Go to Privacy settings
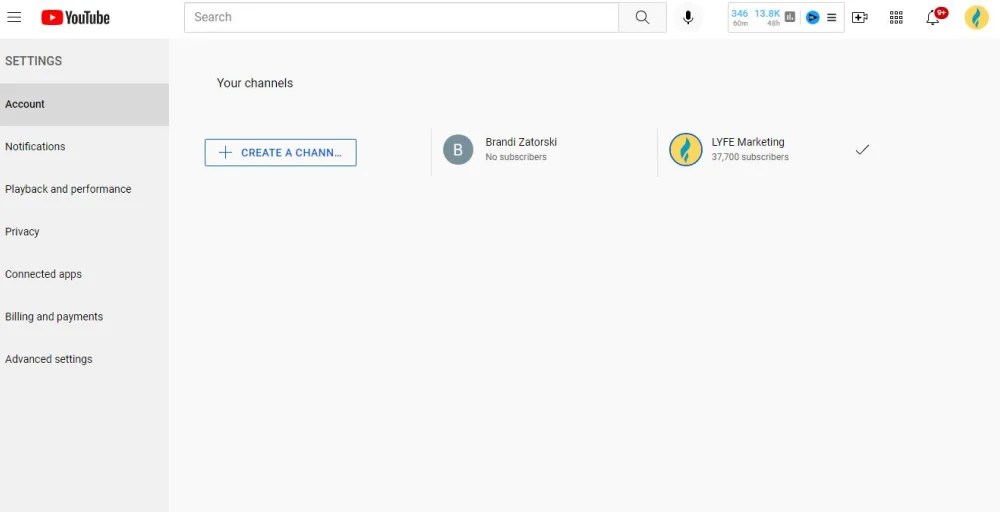Image resolution: width=1000 pixels, height=512 pixels. click(x=84, y=231)
